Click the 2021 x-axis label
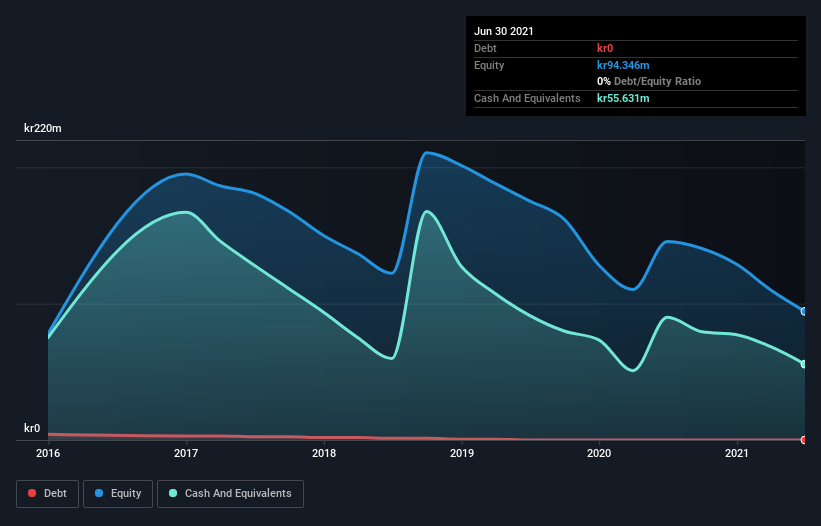Image resolution: width=821 pixels, height=526 pixels. click(x=737, y=453)
